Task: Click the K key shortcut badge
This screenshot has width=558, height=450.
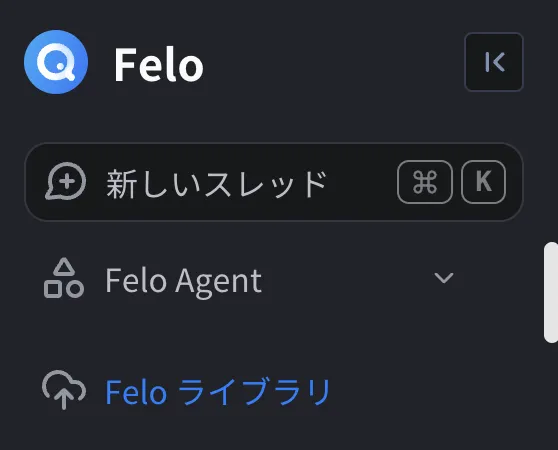Action: tap(483, 182)
